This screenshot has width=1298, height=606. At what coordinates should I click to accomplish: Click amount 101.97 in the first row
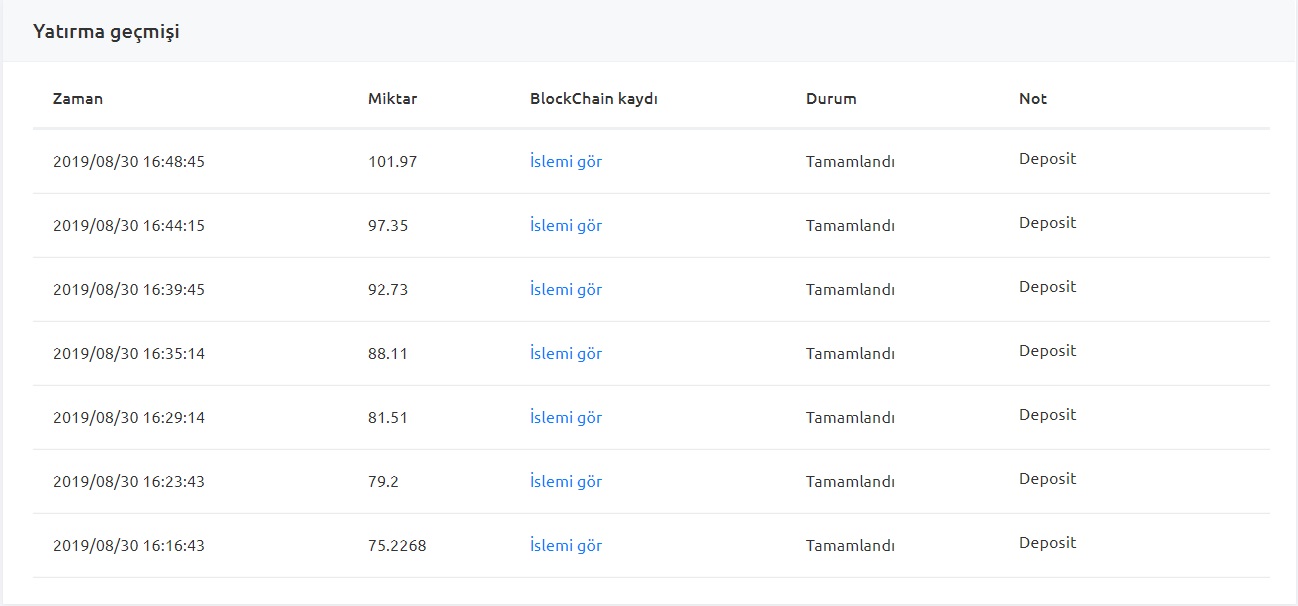click(393, 161)
